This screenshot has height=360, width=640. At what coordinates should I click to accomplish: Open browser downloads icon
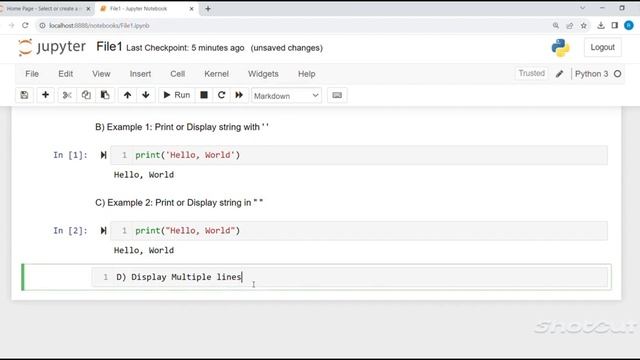click(x=601, y=25)
